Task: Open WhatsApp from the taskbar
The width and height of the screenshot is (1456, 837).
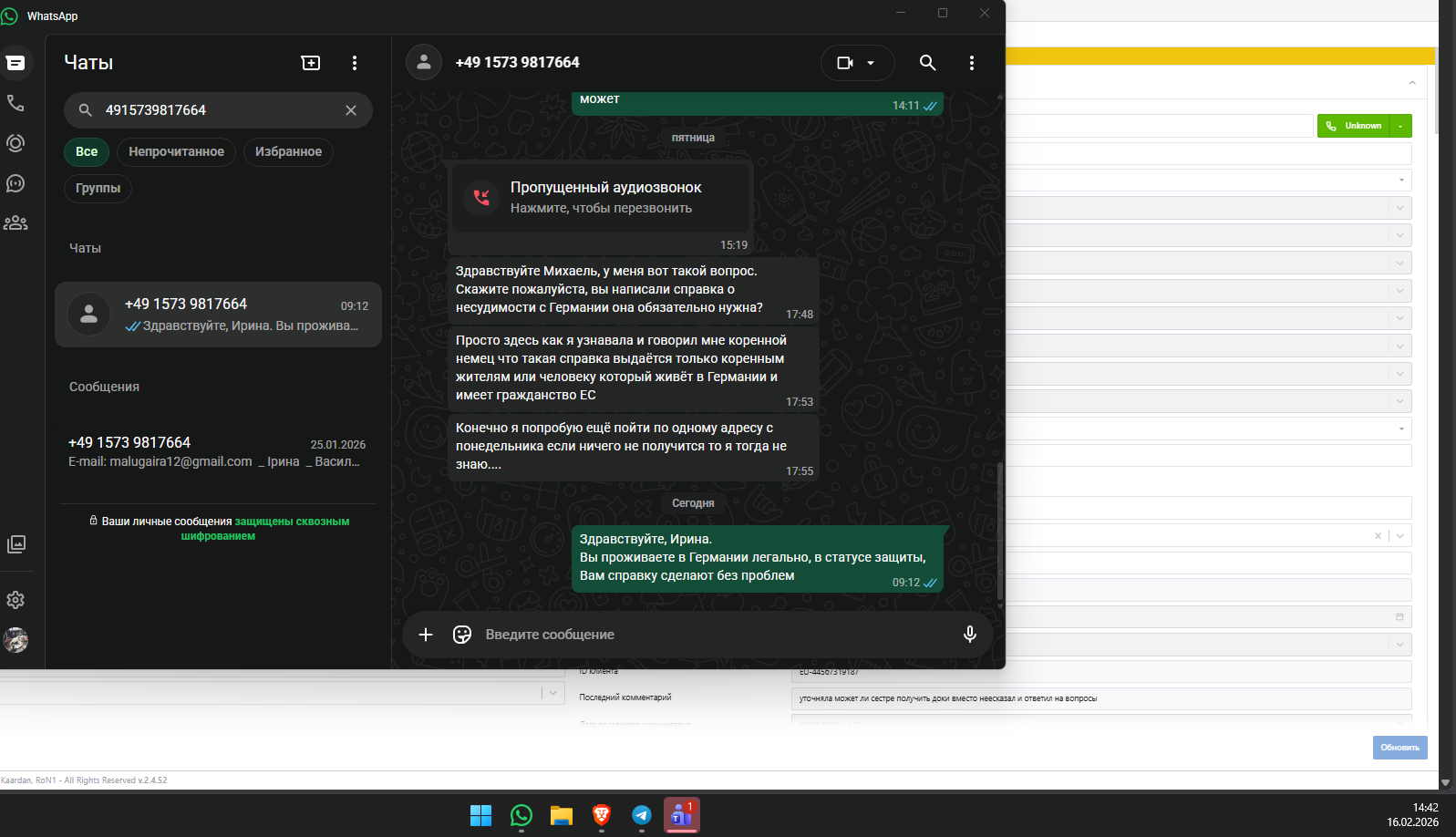Action: 521,815
